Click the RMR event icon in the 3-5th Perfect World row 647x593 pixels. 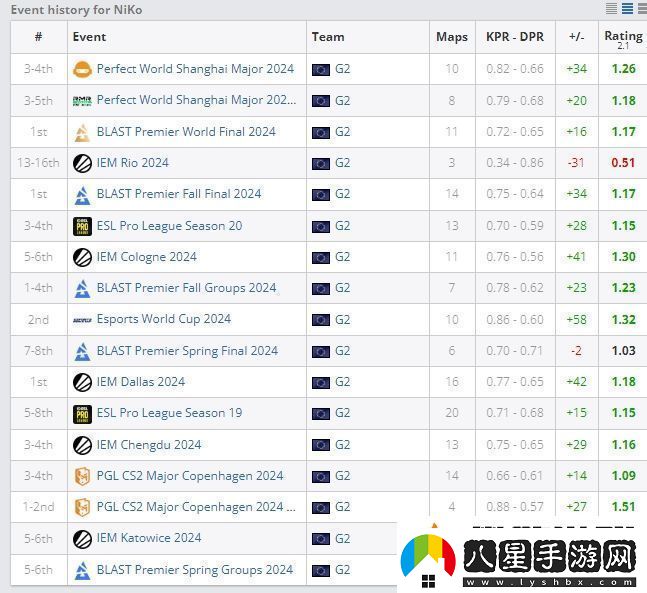82,101
